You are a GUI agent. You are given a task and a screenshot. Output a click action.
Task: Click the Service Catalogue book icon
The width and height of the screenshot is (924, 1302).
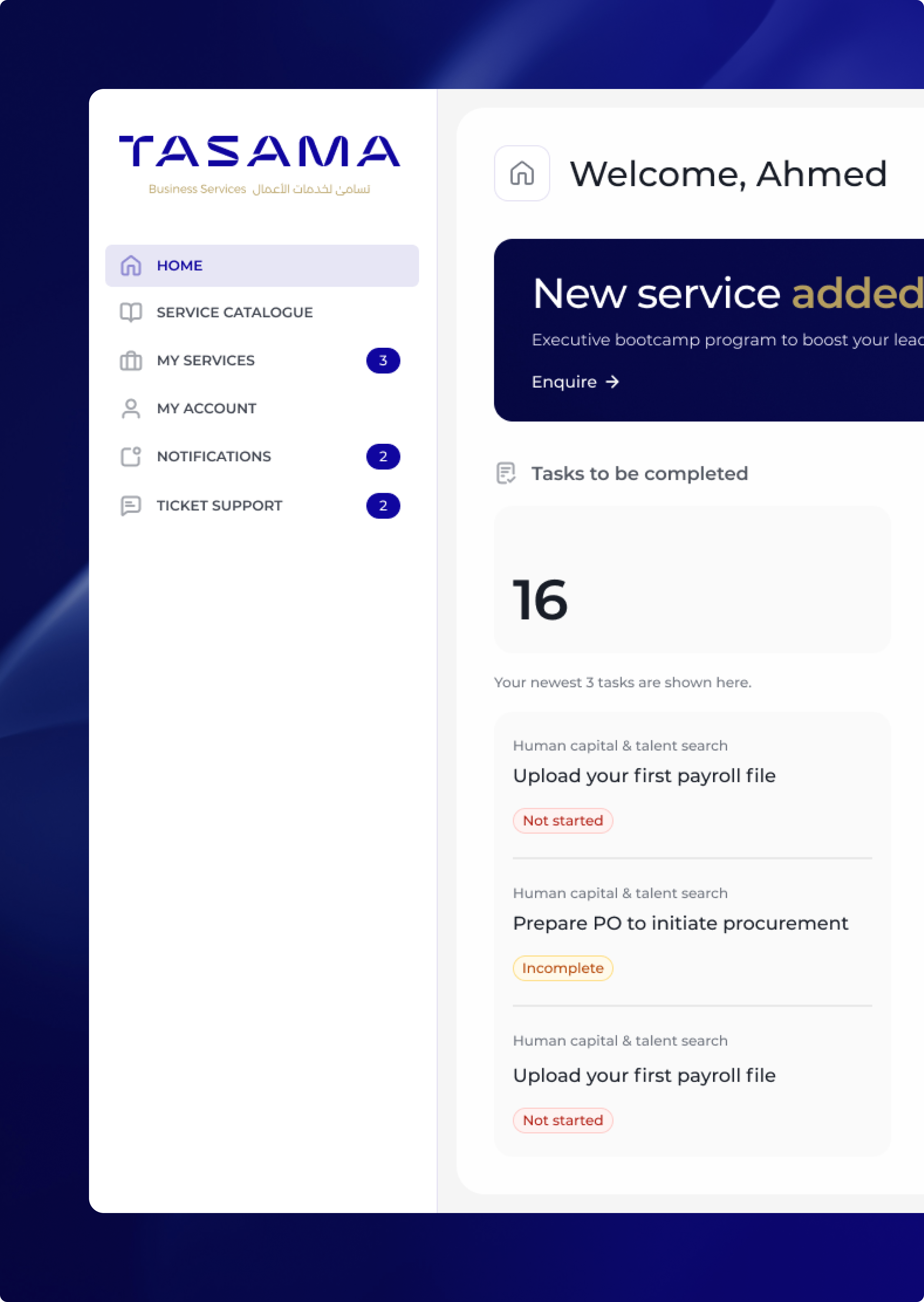(131, 312)
